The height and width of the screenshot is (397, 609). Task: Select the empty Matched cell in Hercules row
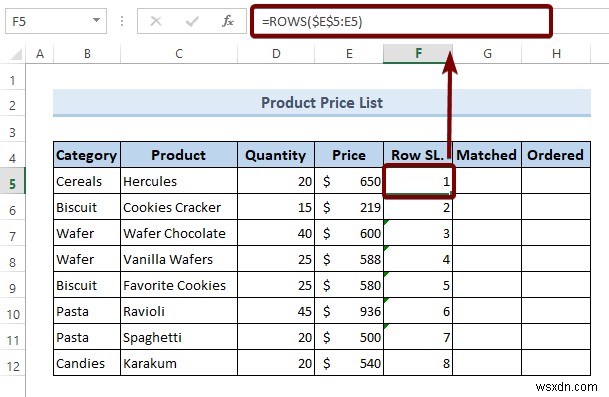tap(487, 181)
